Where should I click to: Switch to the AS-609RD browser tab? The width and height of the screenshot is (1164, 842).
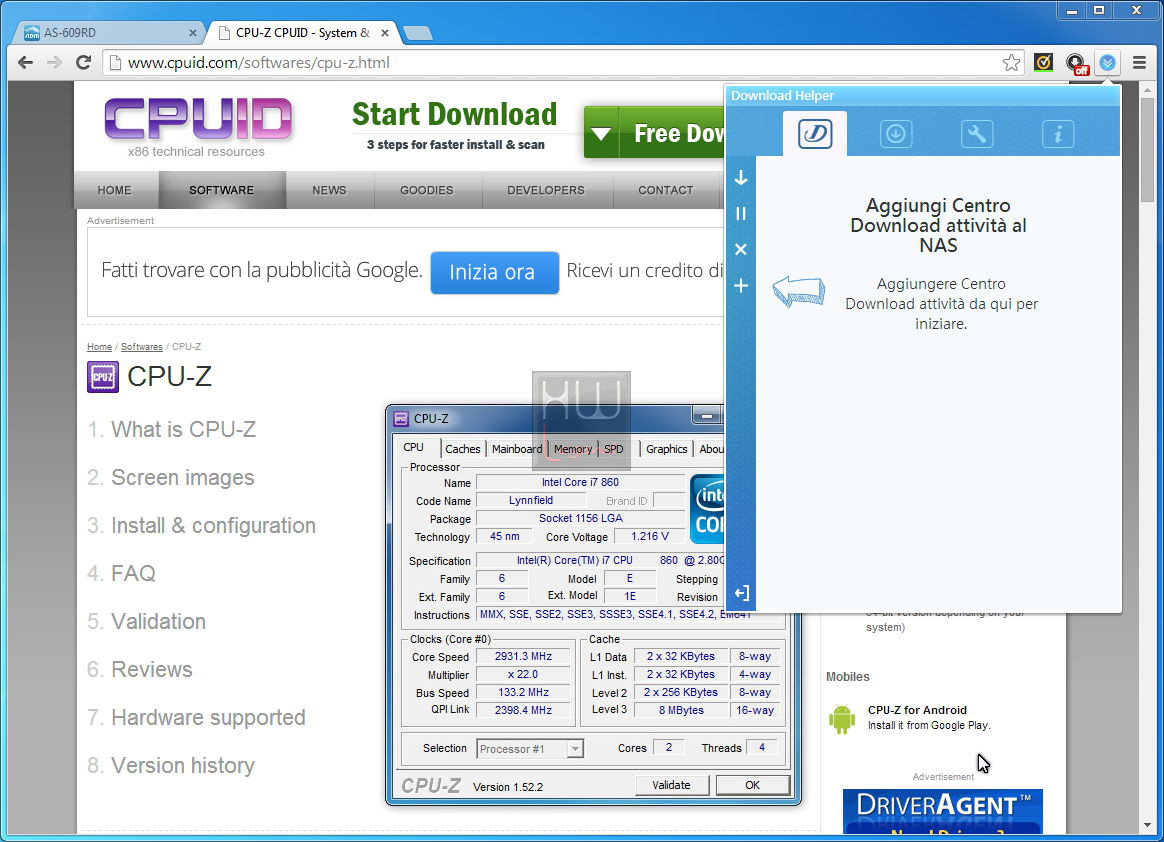coord(106,33)
